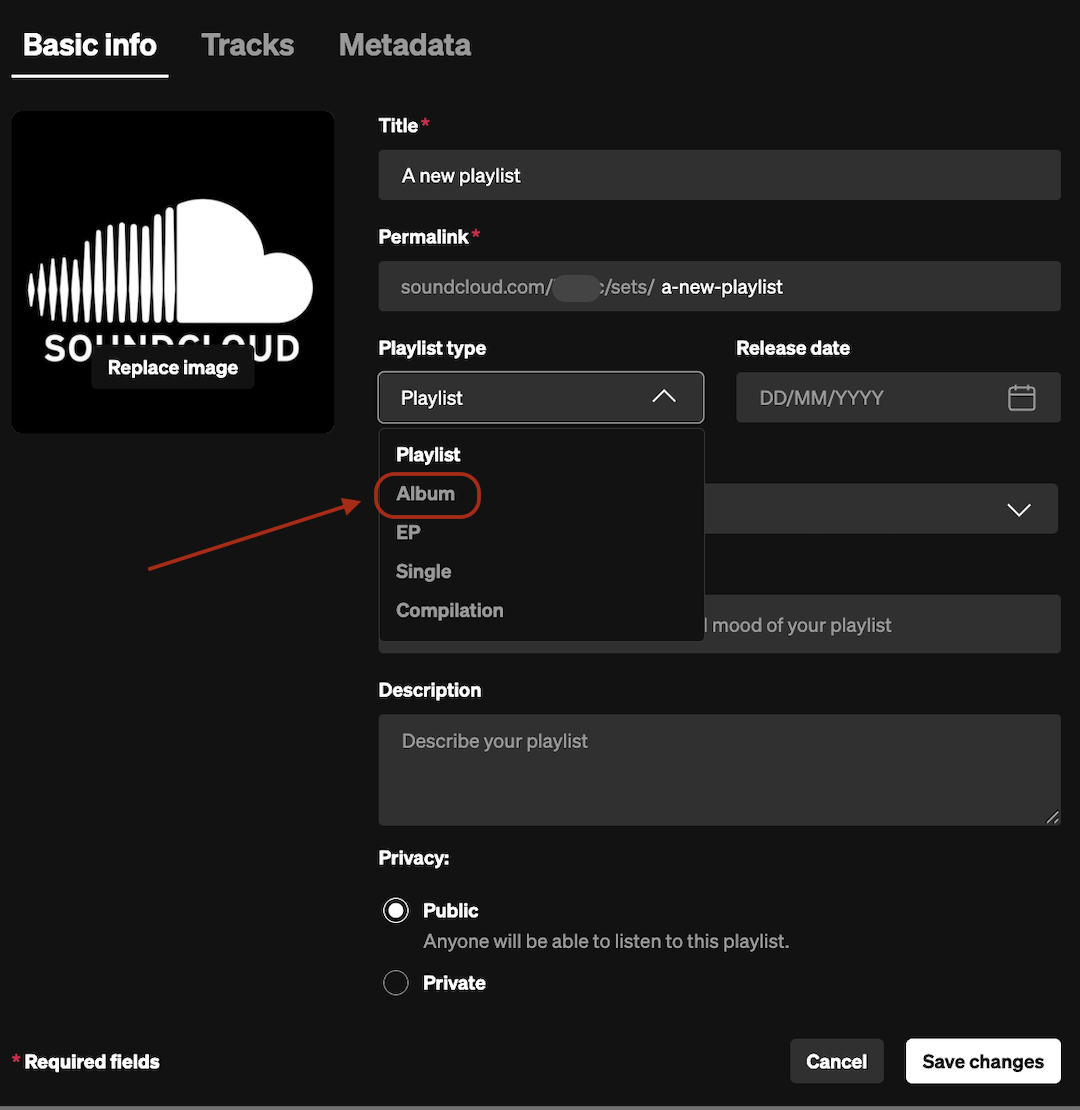Image resolution: width=1080 pixels, height=1110 pixels.
Task: Collapse the Playlist type chevron arrow
Action: point(664,397)
